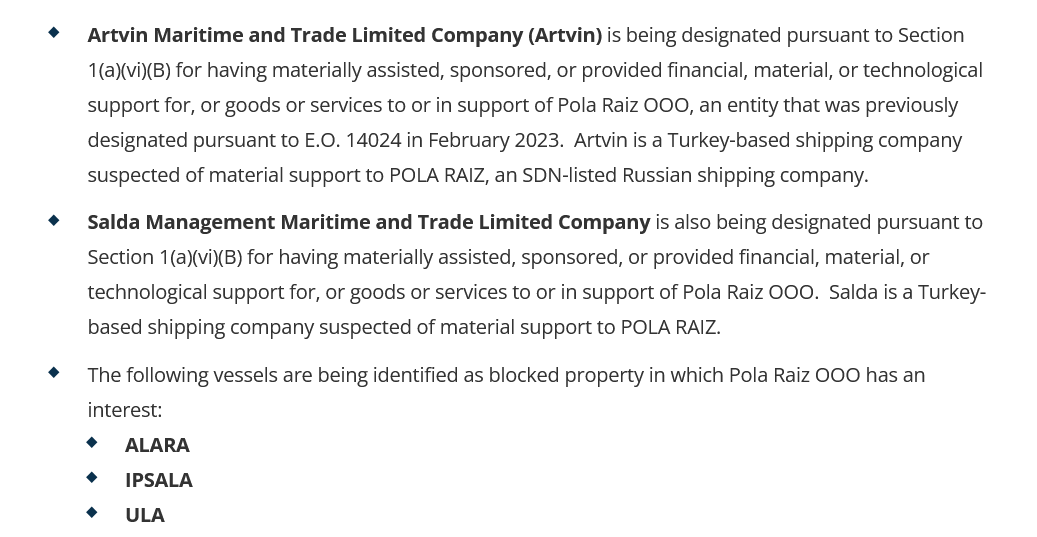Click the diamond bullet next to IPSALA
The width and height of the screenshot is (1037, 537).
click(92, 477)
